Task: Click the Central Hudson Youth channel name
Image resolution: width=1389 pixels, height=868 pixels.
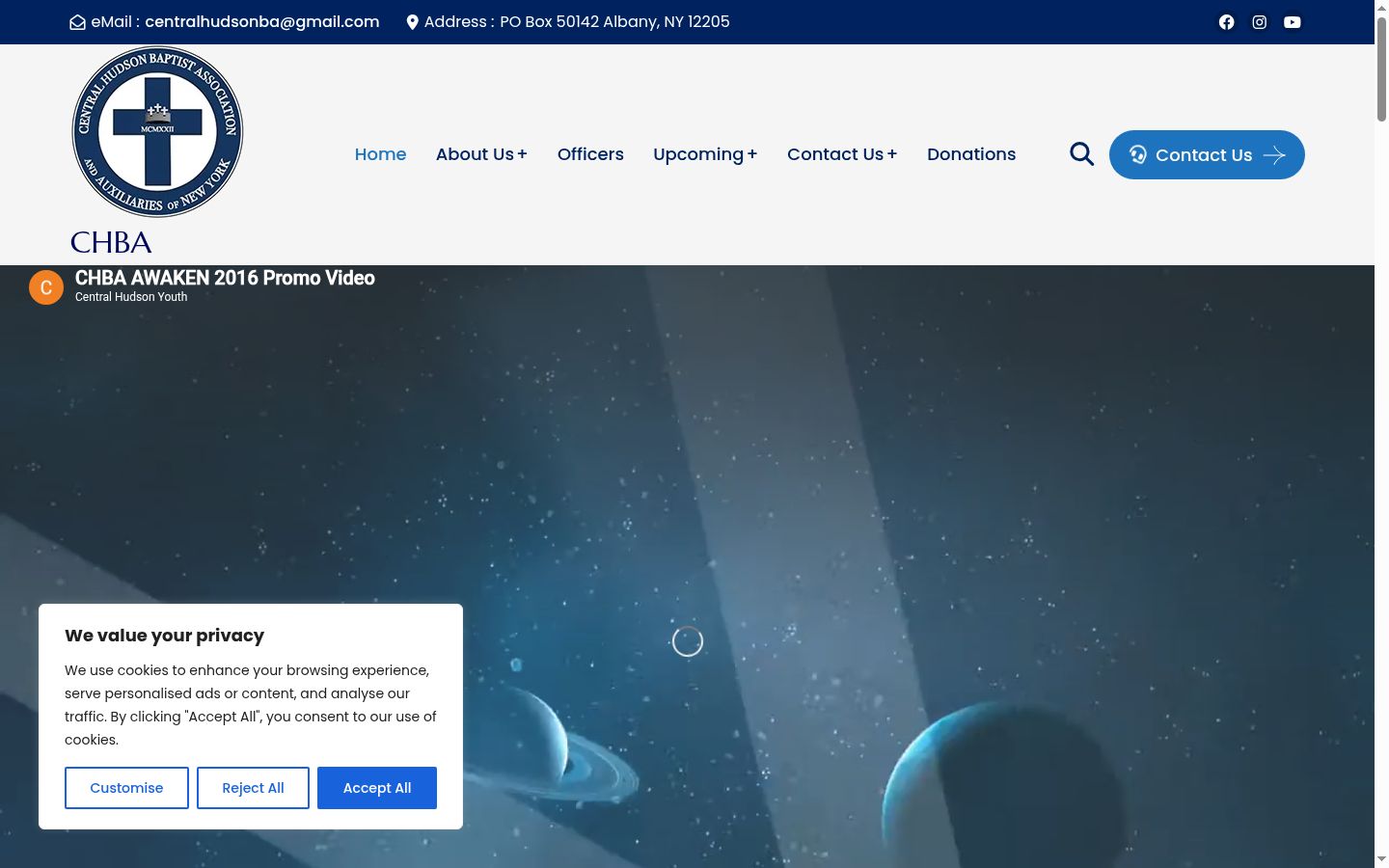Action: [x=131, y=297]
